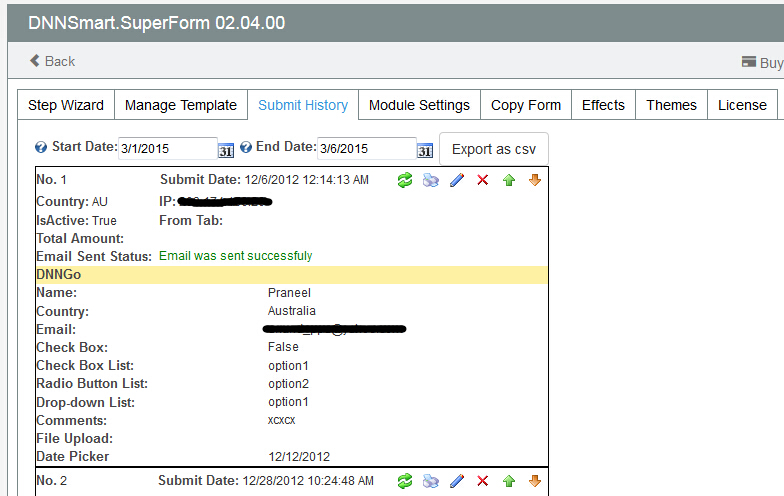
Task: Click the print icon for submission No. 1
Action: click(x=430, y=180)
